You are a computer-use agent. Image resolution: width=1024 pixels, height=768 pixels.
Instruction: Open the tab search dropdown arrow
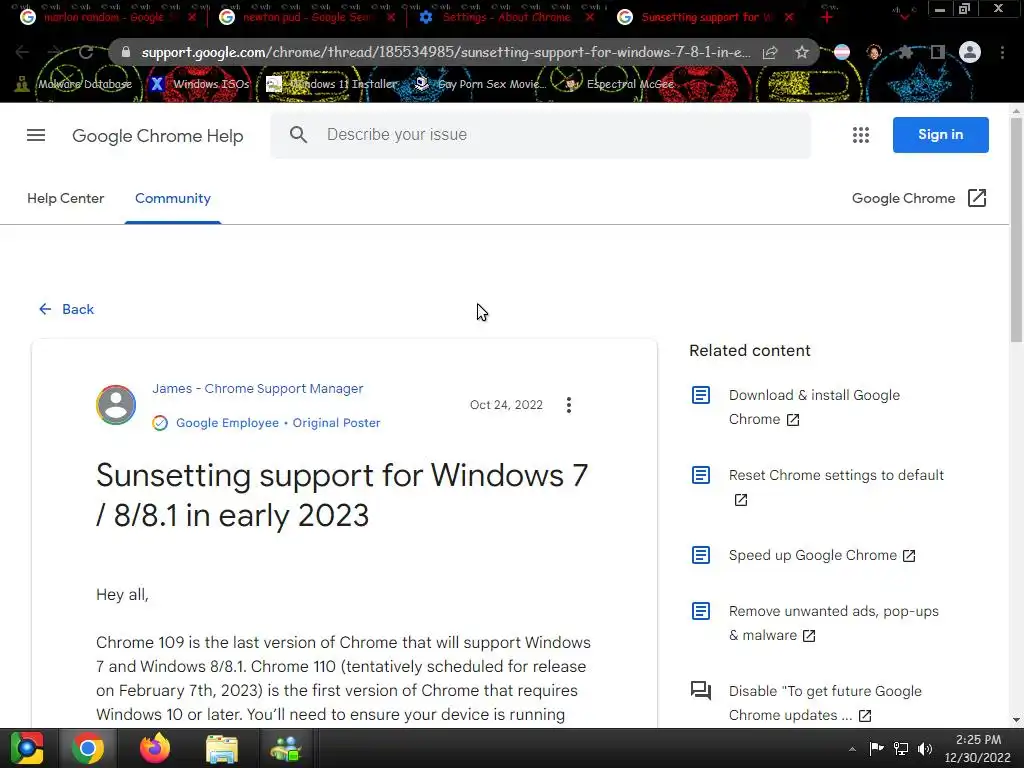click(x=904, y=16)
